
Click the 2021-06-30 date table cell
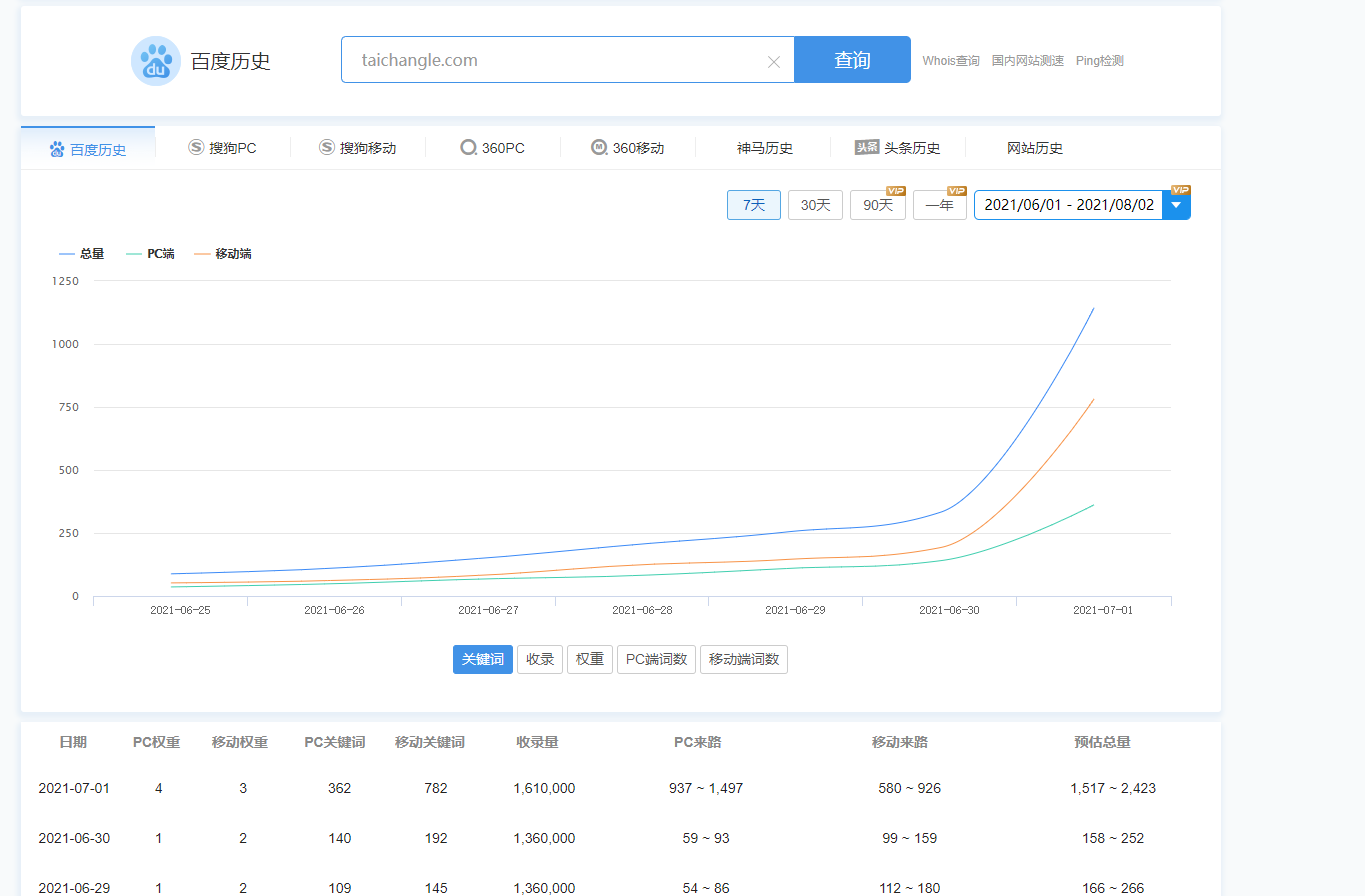coord(74,838)
